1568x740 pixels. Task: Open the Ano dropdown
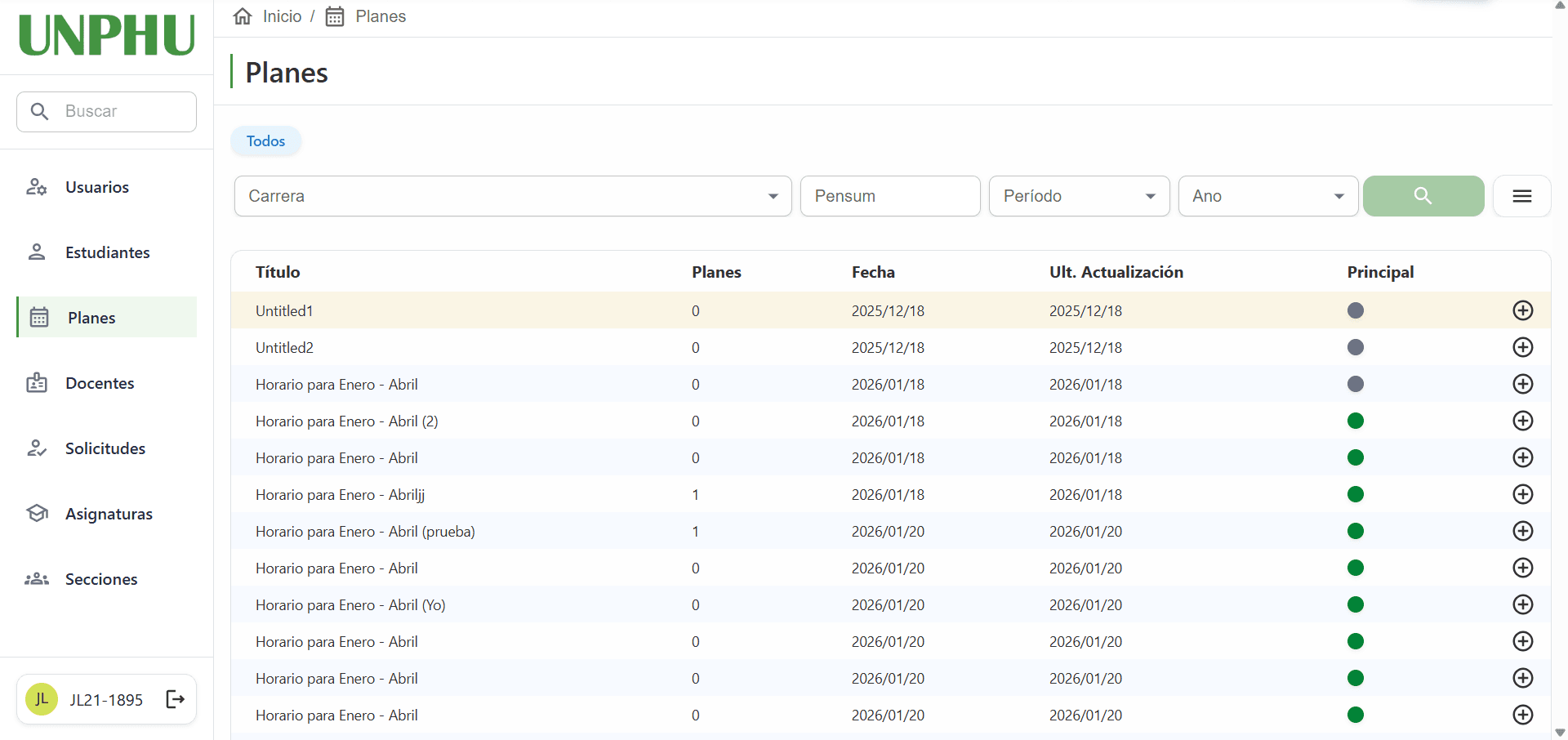click(x=1268, y=196)
